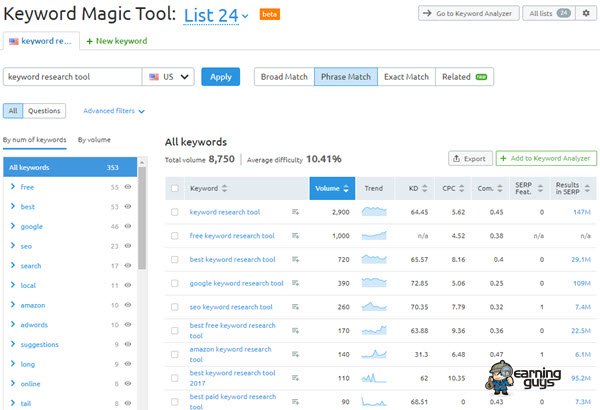Sort by Com. column arrows
Image resolution: width=600 pixels, height=410 pixels.
point(500,188)
